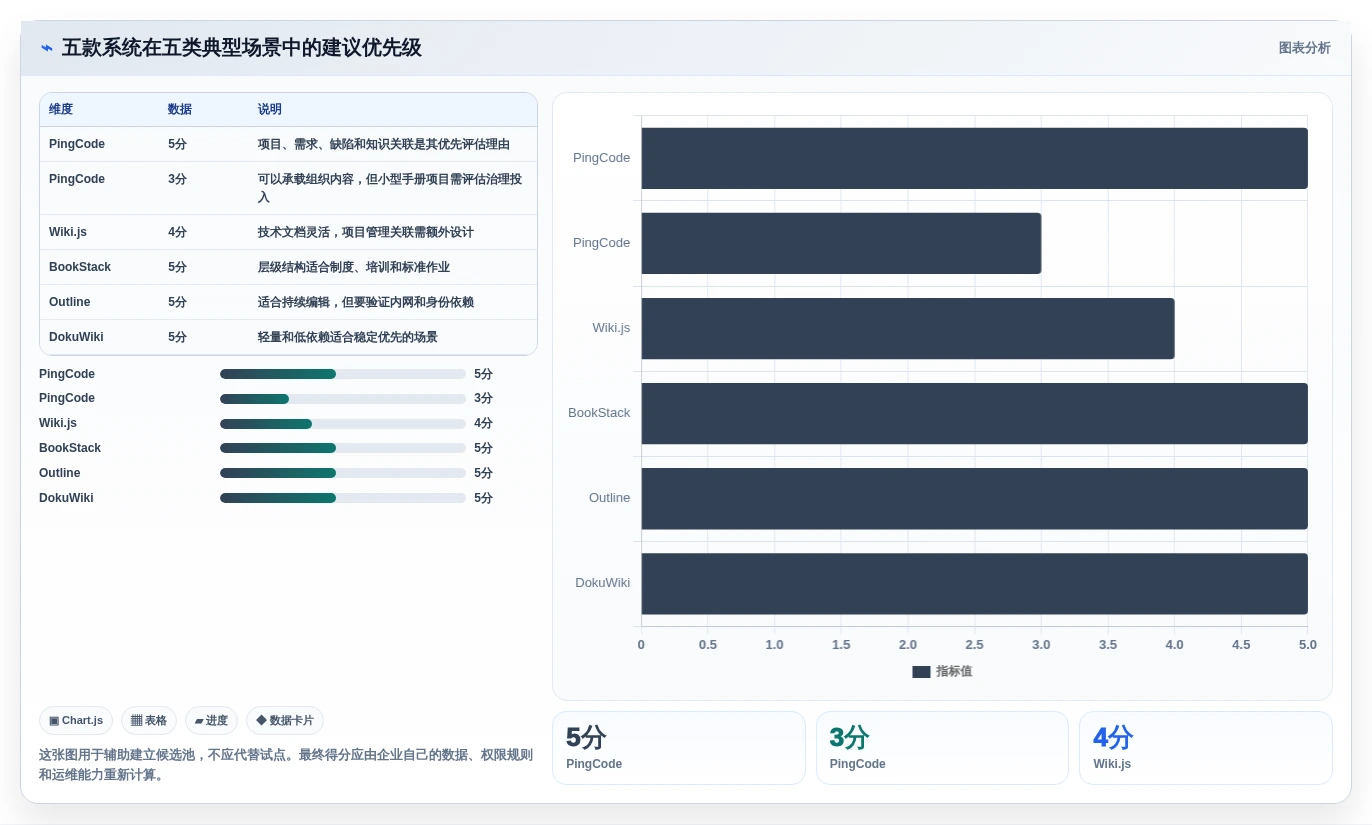Screen dimensions: 1372x825
Task: Click the PingCode 3分 progress bar
Action: pyautogui.click(x=343, y=399)
